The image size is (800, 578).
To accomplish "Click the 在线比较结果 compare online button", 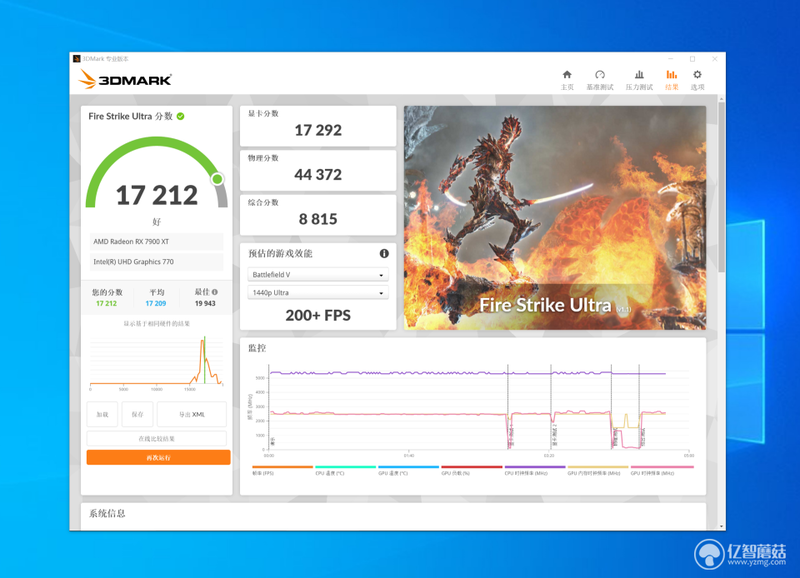I will click(157, 438).
